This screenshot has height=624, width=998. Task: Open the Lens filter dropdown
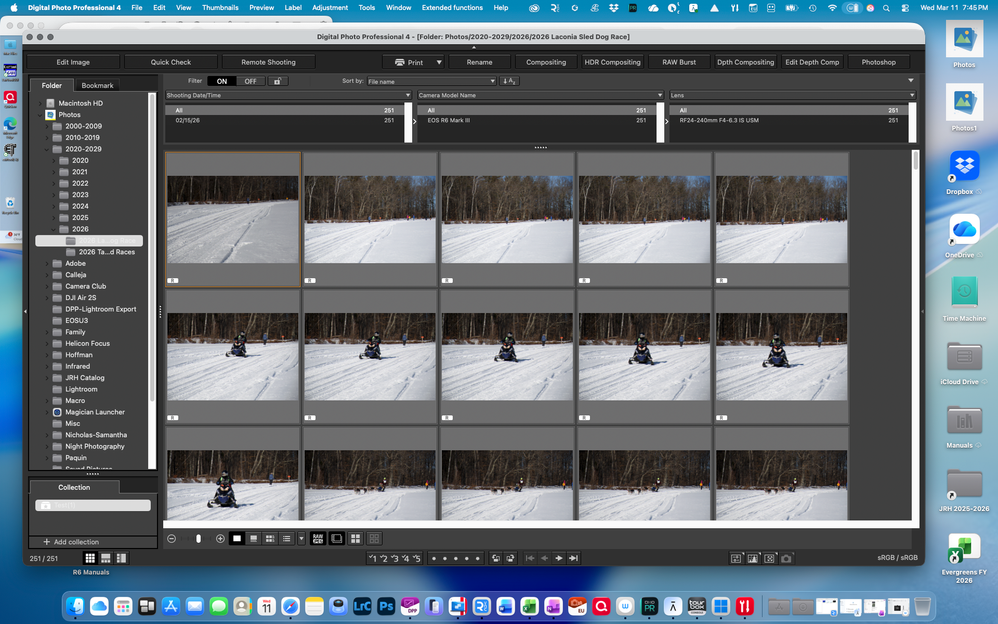(792, 96)
